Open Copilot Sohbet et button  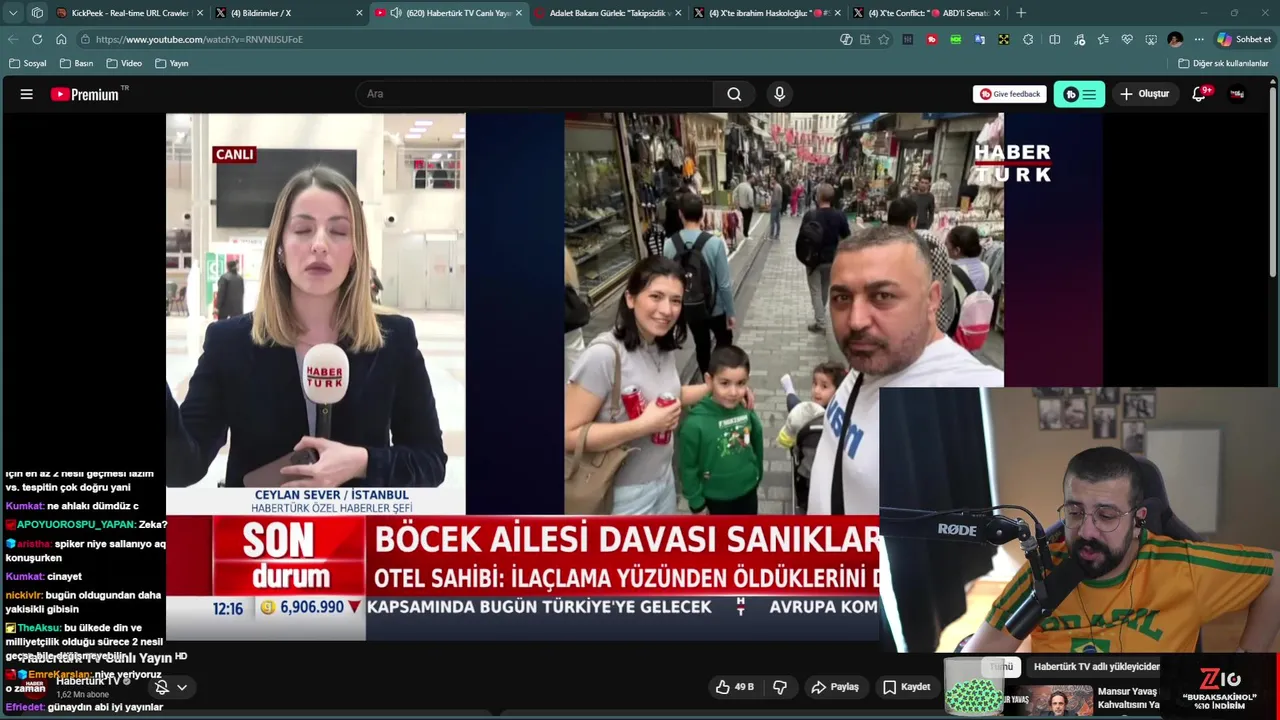click(1244, 39)
